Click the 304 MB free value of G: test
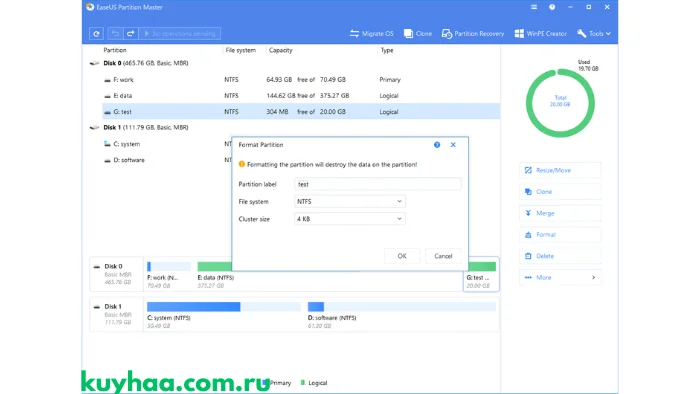Viewport: 700px width, 394px height. [277, 112]
